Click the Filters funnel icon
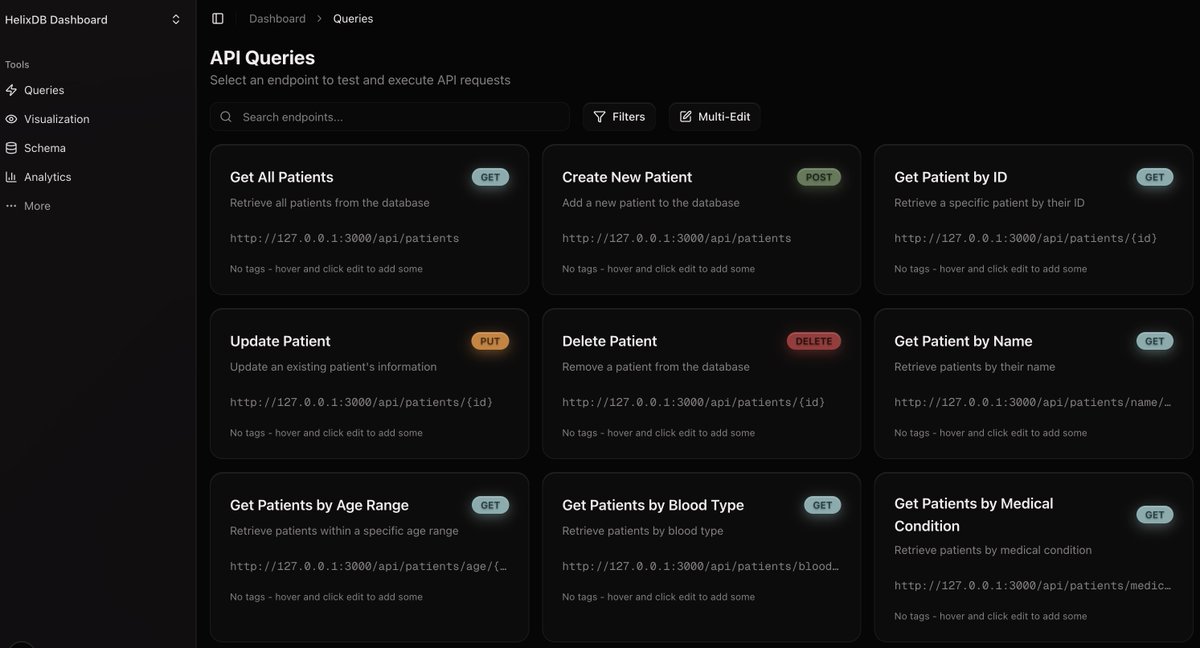Image resolution: width=1200 pixels, height=648 pixels. point(600,117)
